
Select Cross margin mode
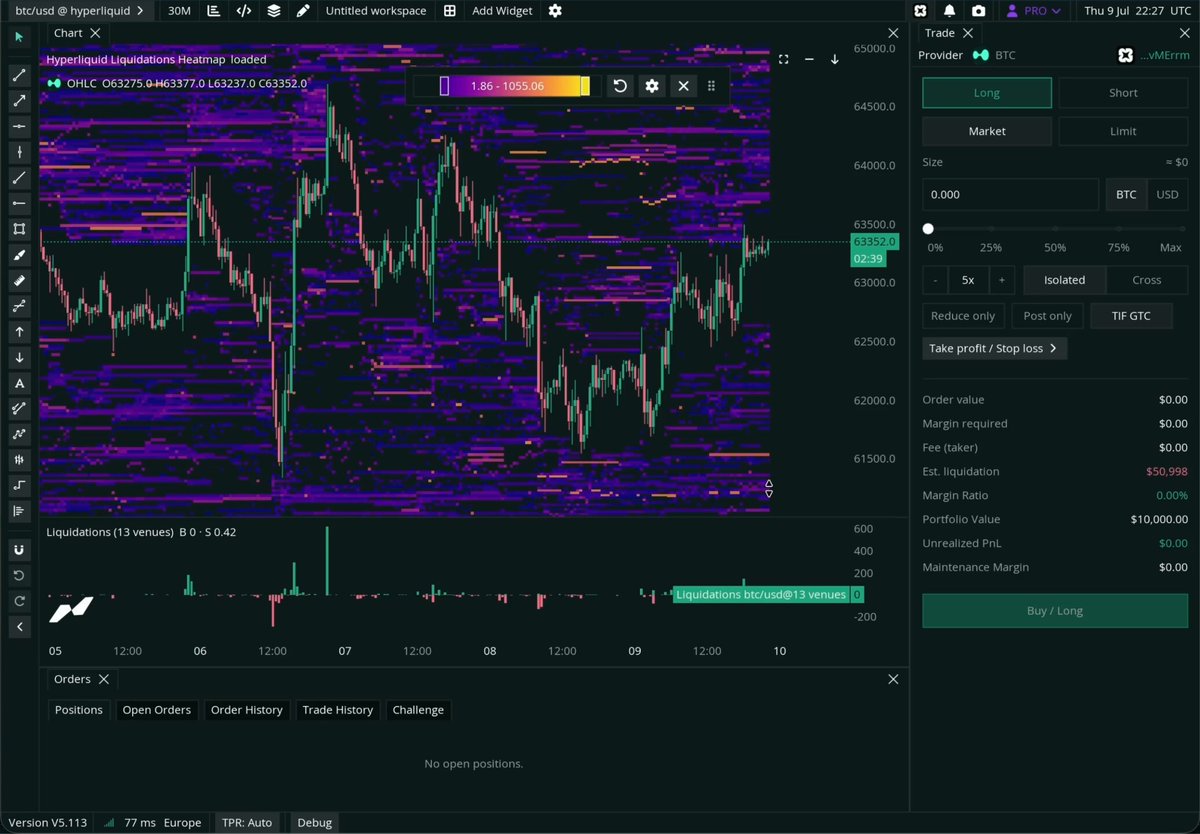coord(1147,280)
